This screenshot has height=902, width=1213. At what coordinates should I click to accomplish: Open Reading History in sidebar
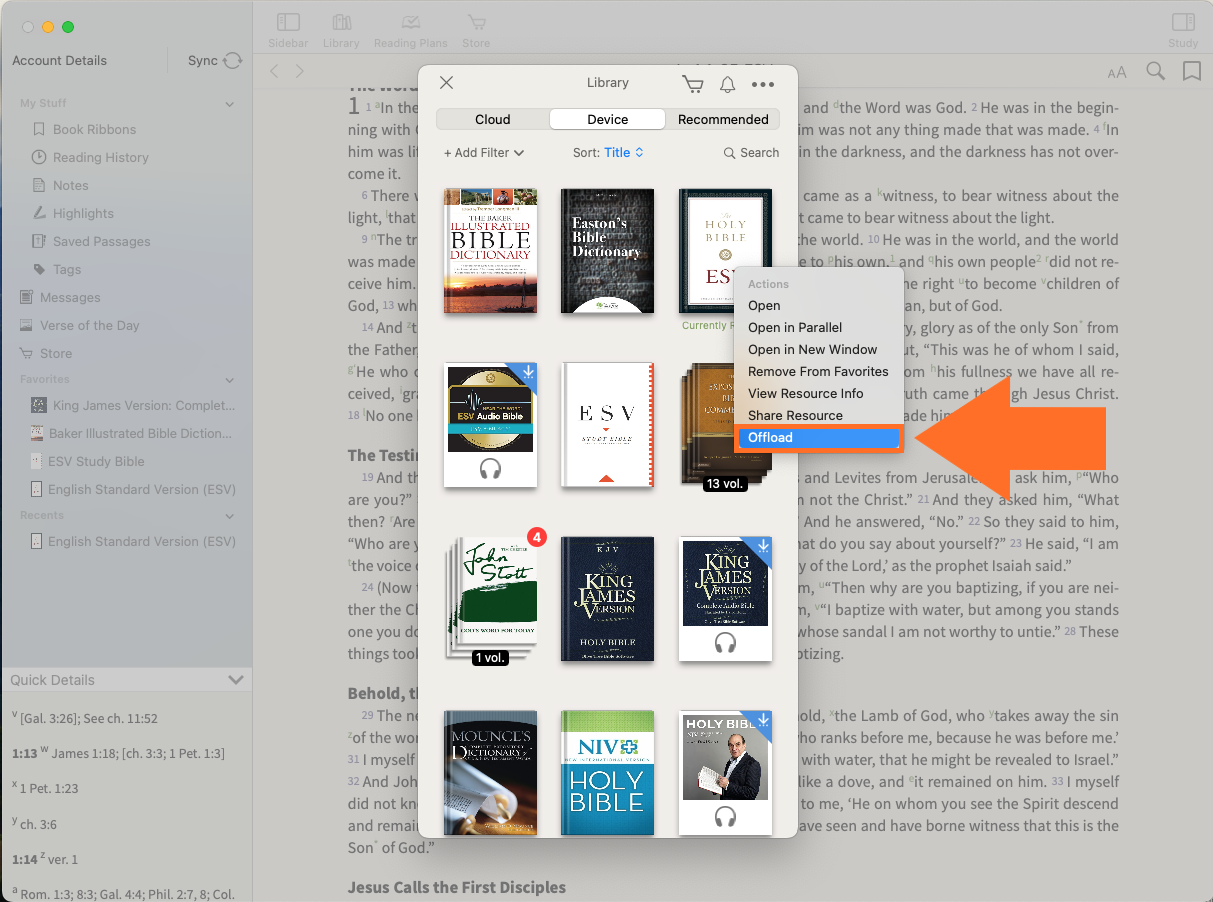click(x=100, y=158)
